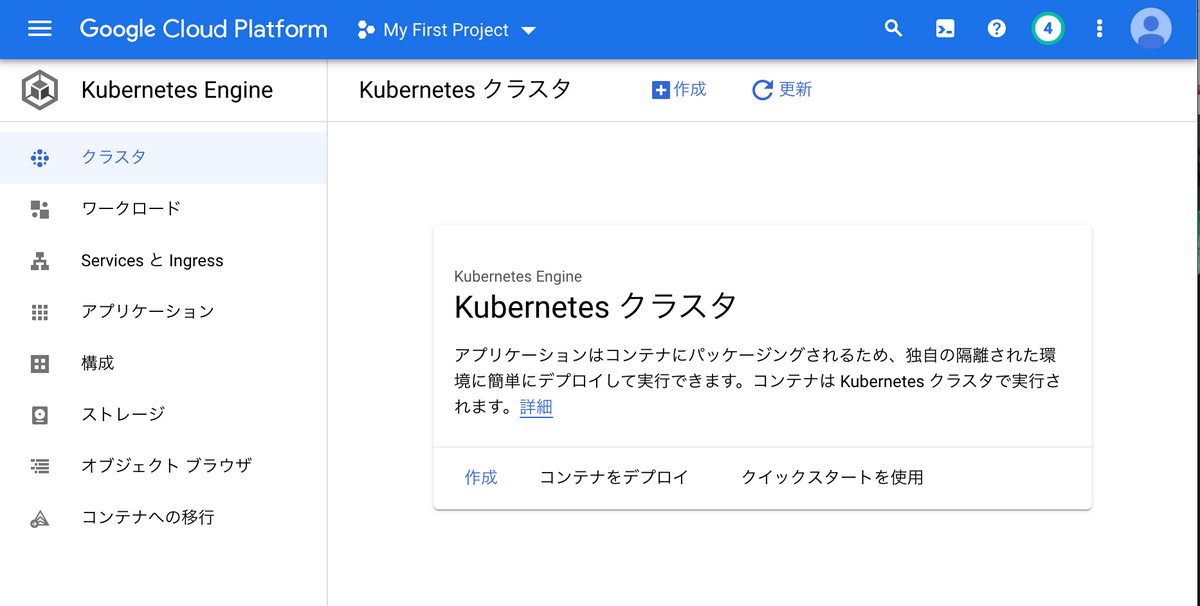Activate Cloud Shell terminal icon
Viewport: 1200px width, 606px height.
pos(945,29)
